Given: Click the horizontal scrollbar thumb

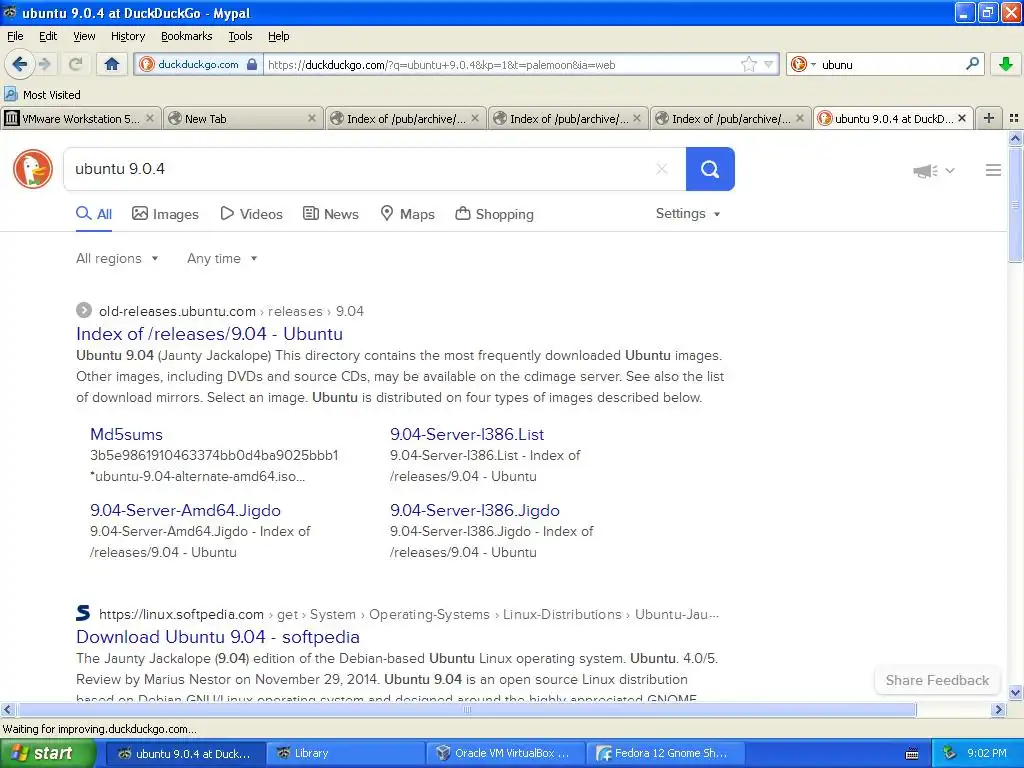Looking at the screenshot, I should click(x=466, y=709).
